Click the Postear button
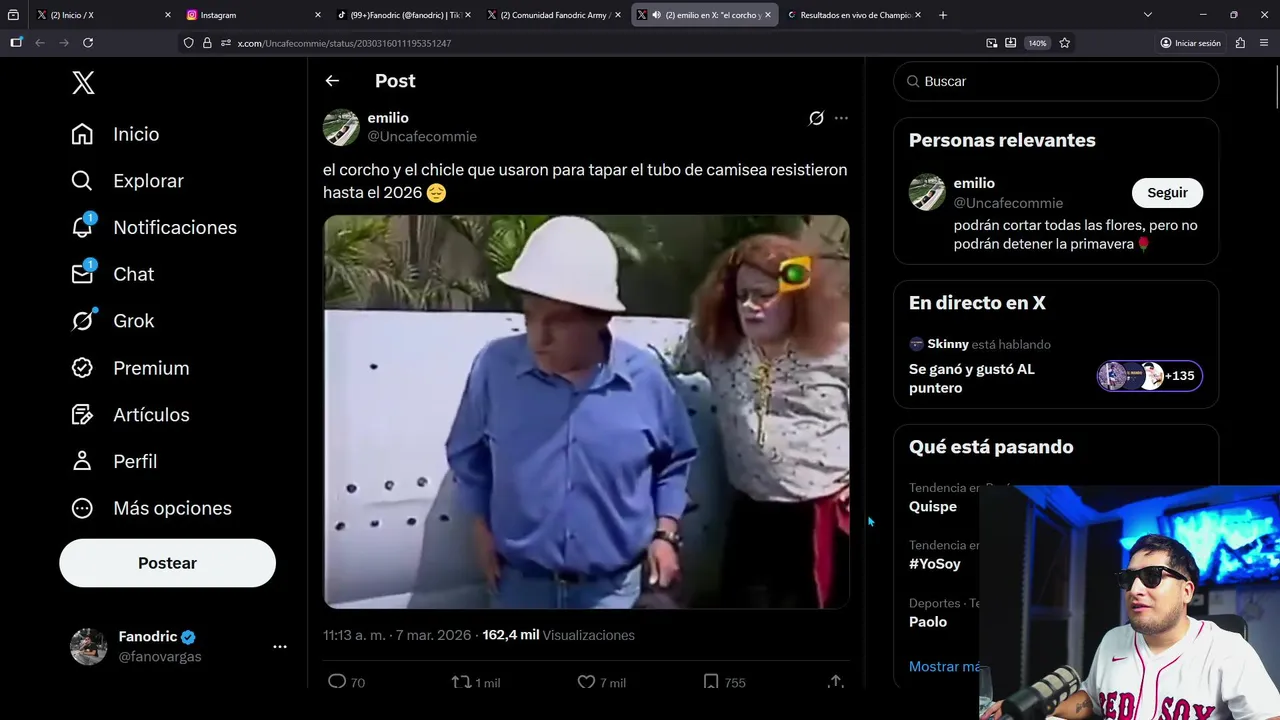The width and height of the screenshot is (1280, 720). pos(167,563)
